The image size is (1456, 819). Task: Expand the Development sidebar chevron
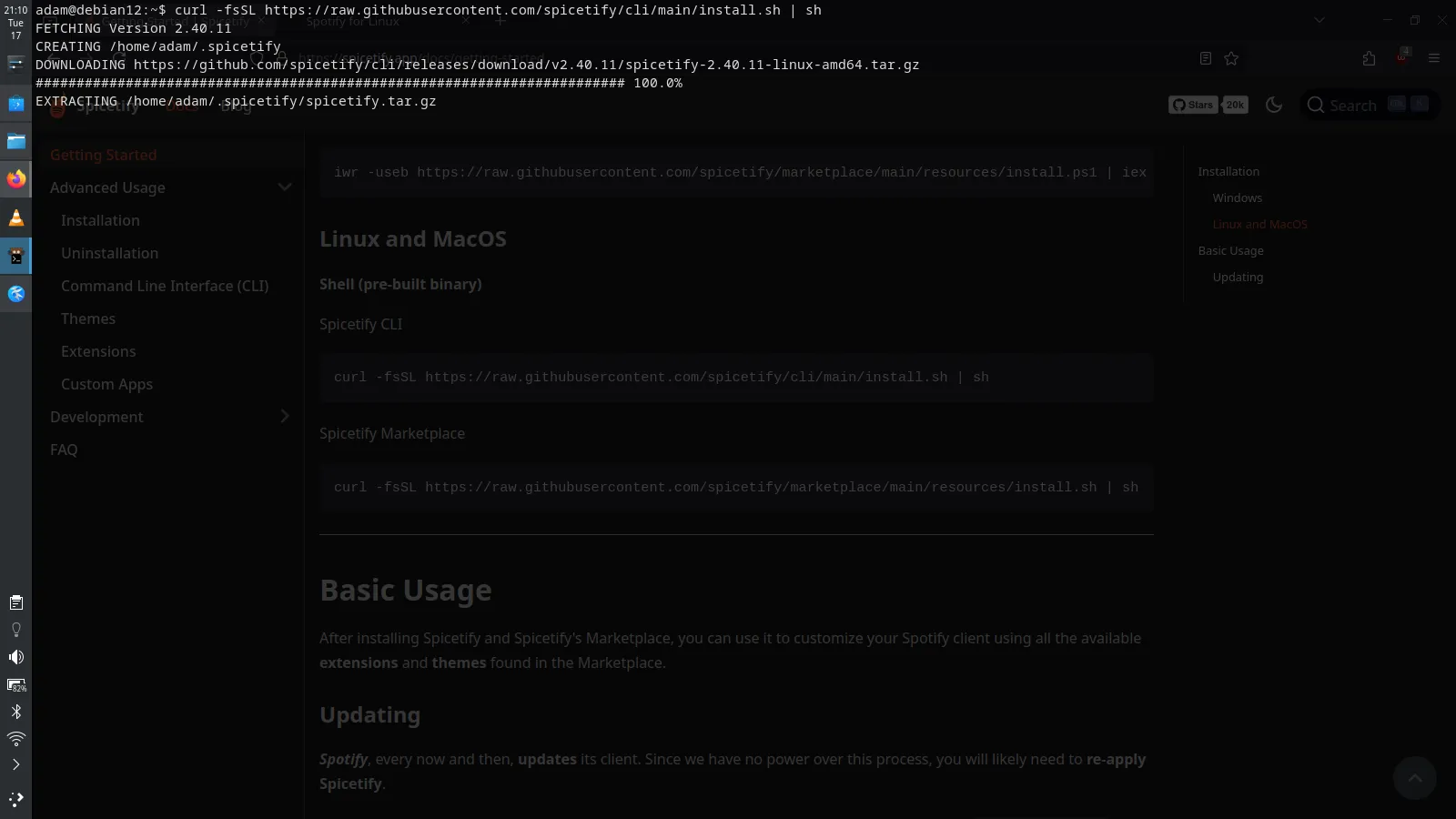point(284,416)
